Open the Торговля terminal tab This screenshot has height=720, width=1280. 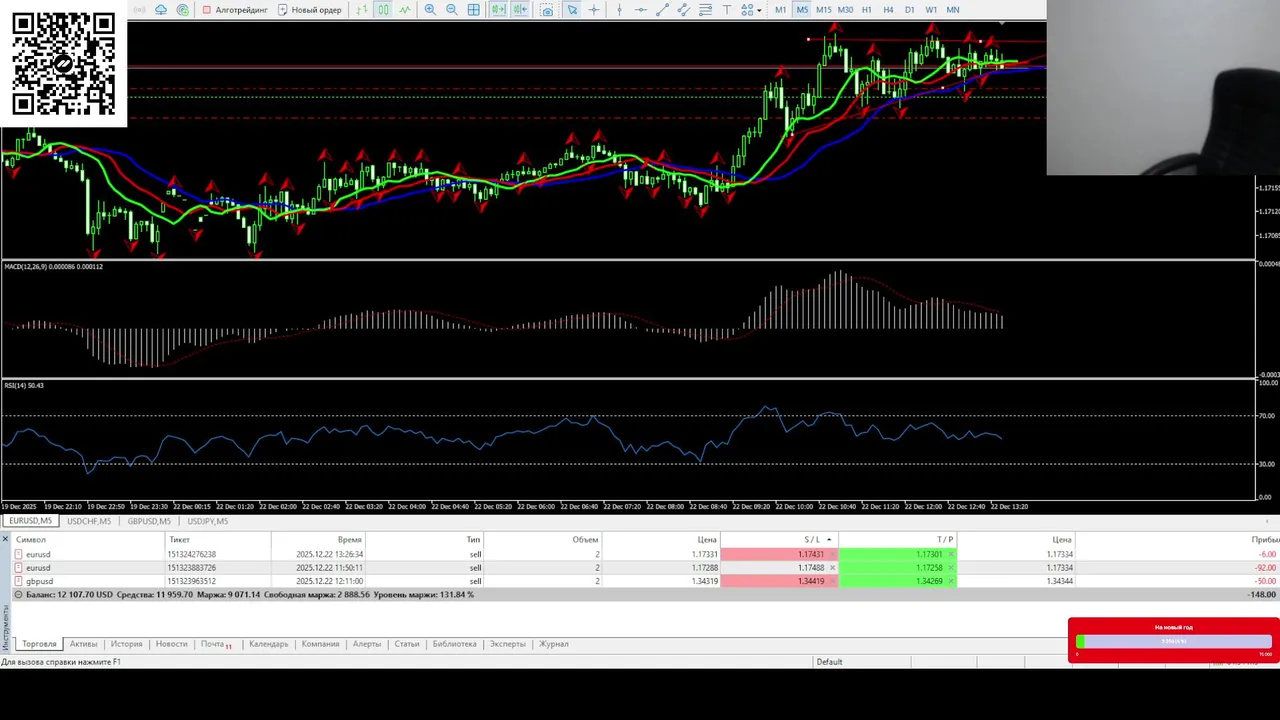39,644
